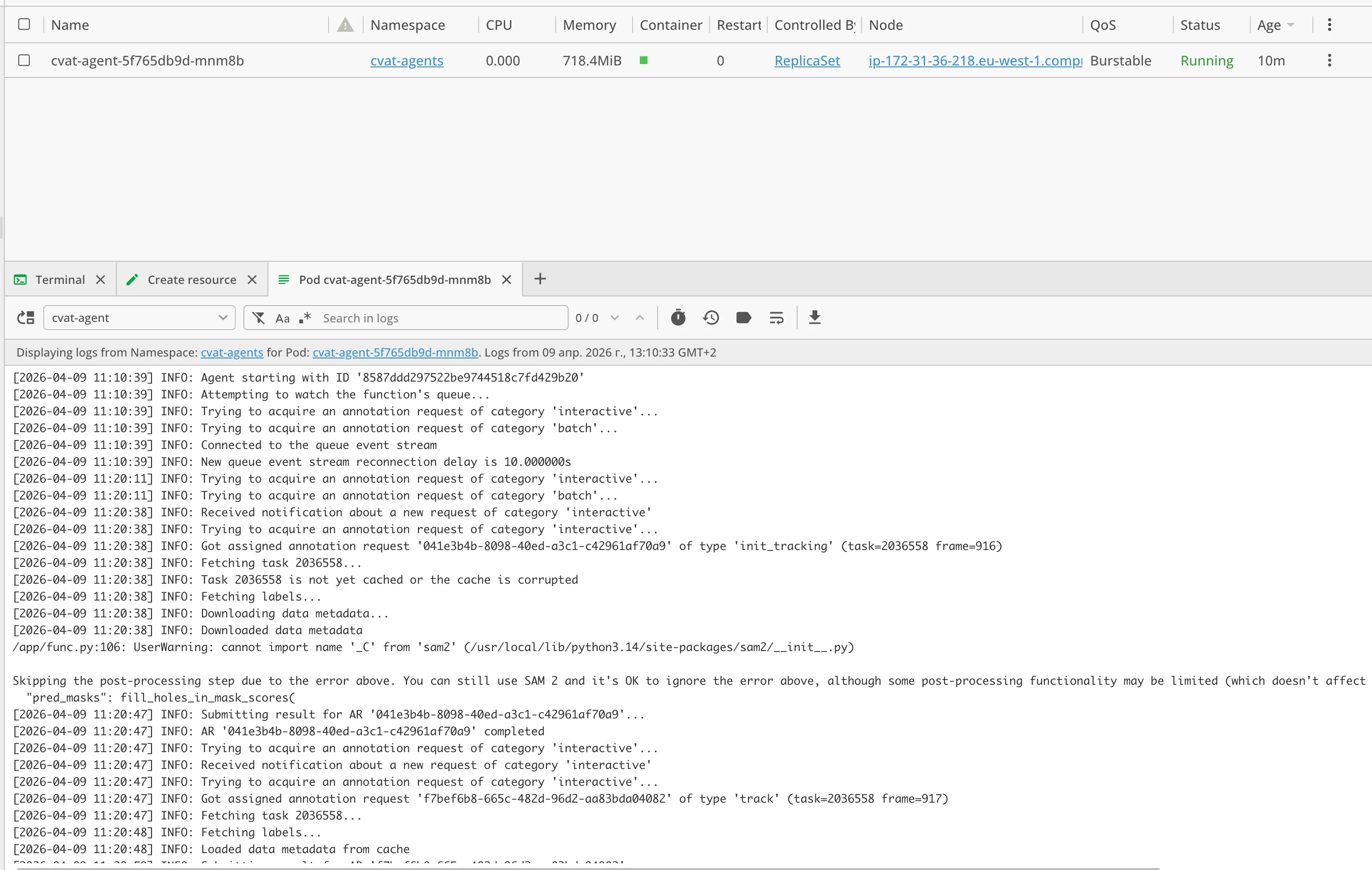Click the 10m age value
The height and width of the screenshot is (870, 1372).
click(x=1270, y=61)
